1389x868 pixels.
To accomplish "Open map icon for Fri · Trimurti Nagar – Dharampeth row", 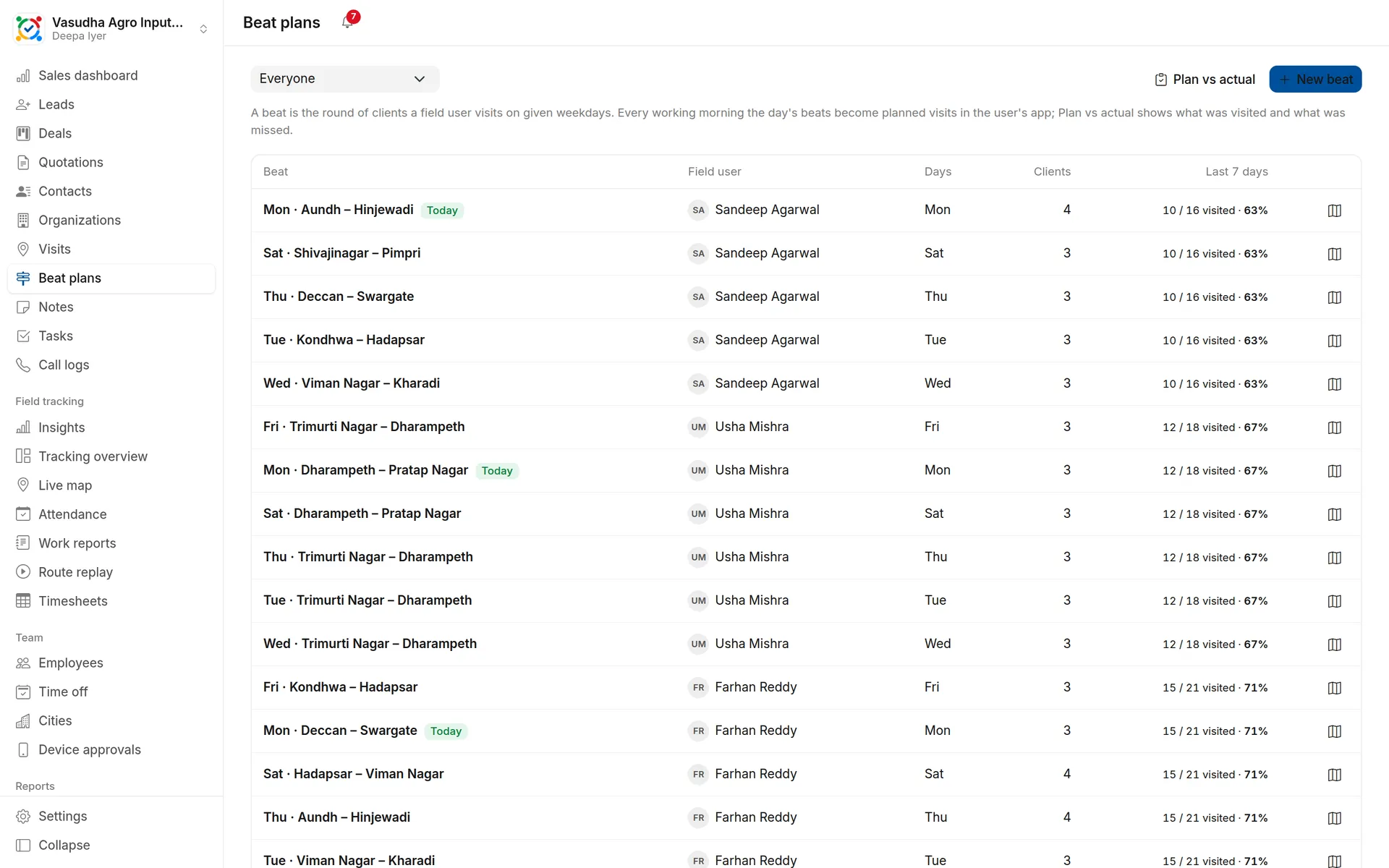I will pyautogui.click(x=1335, y=427).
